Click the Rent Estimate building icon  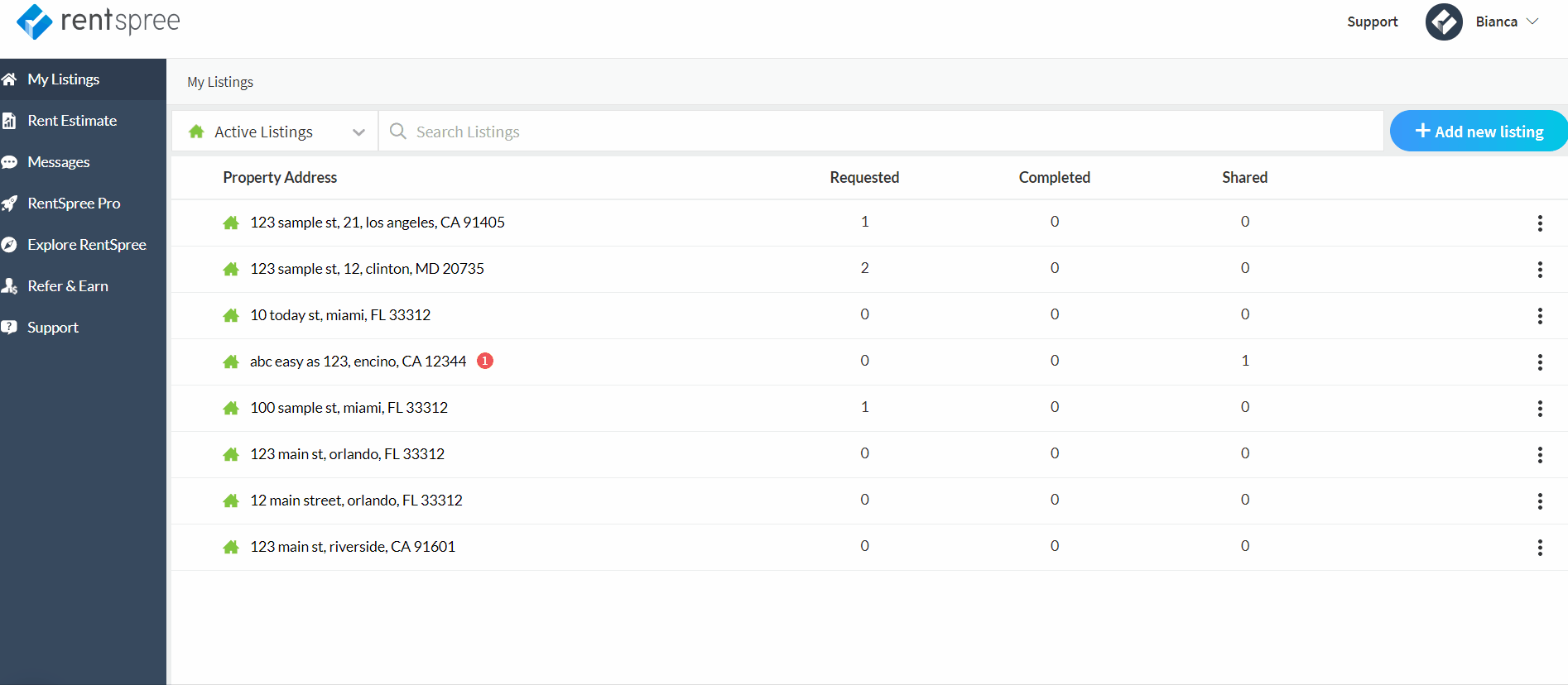[x=9, y=121]
